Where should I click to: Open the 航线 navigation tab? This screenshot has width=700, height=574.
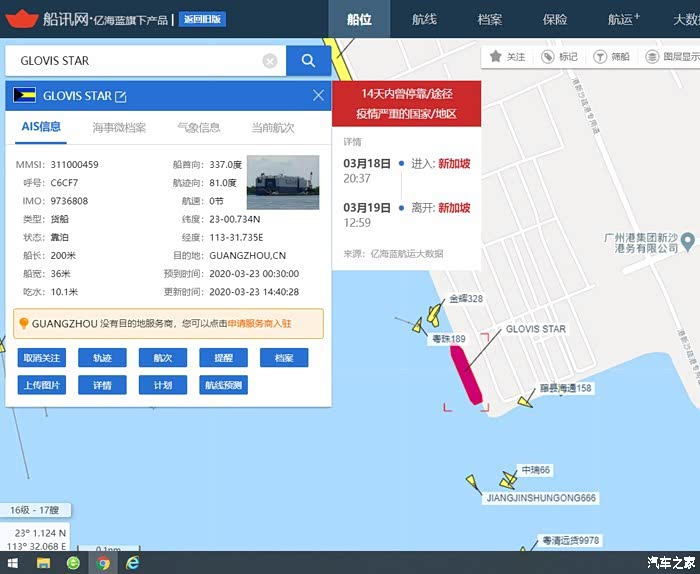(x=424, y=19)
